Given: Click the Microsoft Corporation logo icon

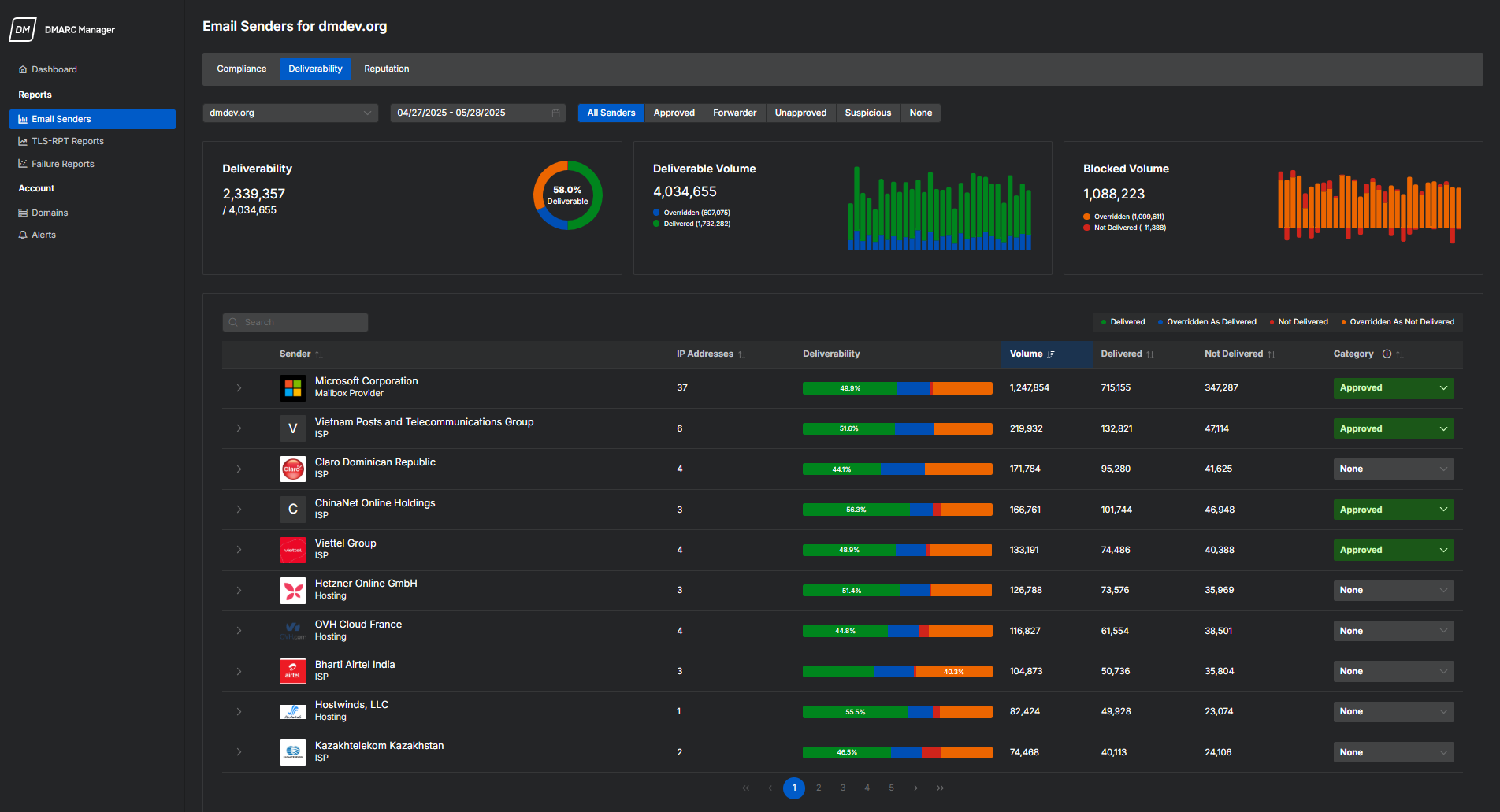Looking at the screenshot, I should click(293, 388).
